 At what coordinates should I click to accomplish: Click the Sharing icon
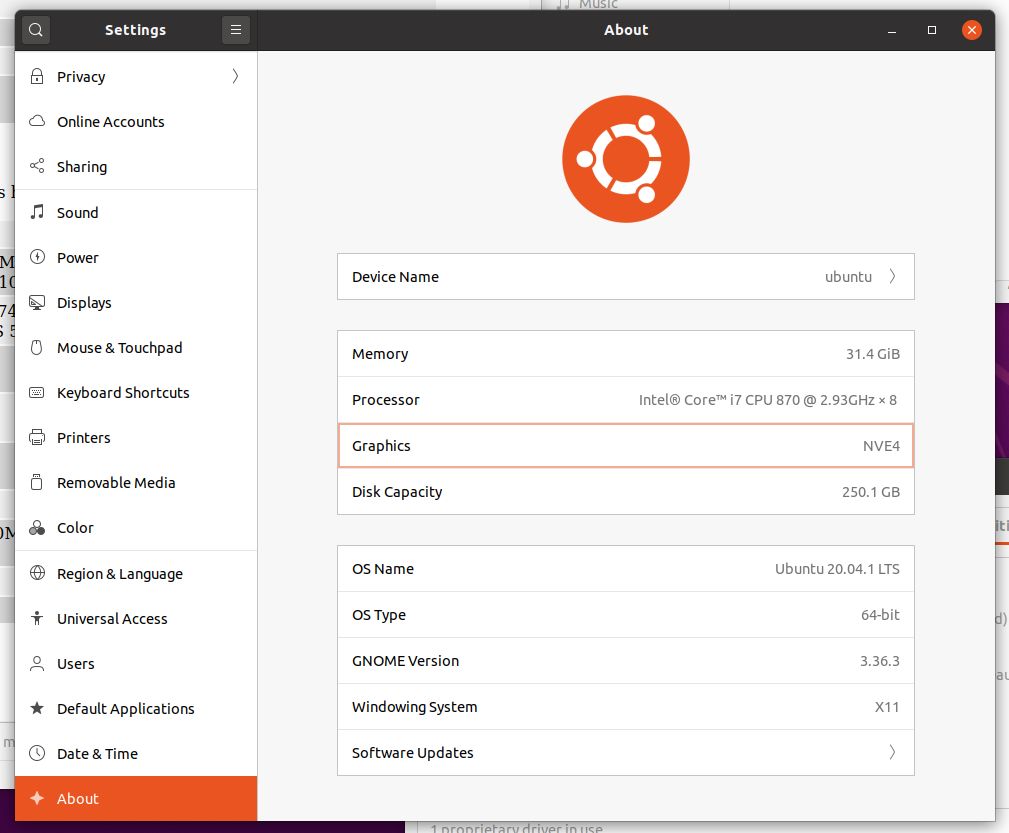(37, 166)
